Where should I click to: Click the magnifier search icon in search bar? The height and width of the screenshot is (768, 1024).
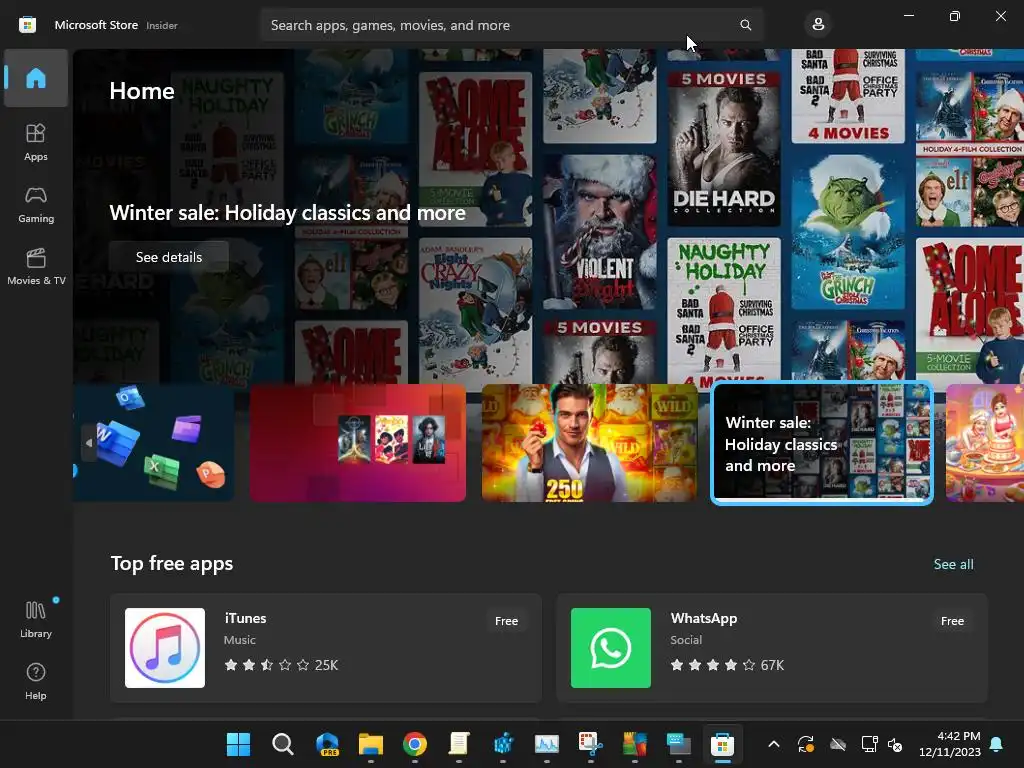tap(745, 25)
